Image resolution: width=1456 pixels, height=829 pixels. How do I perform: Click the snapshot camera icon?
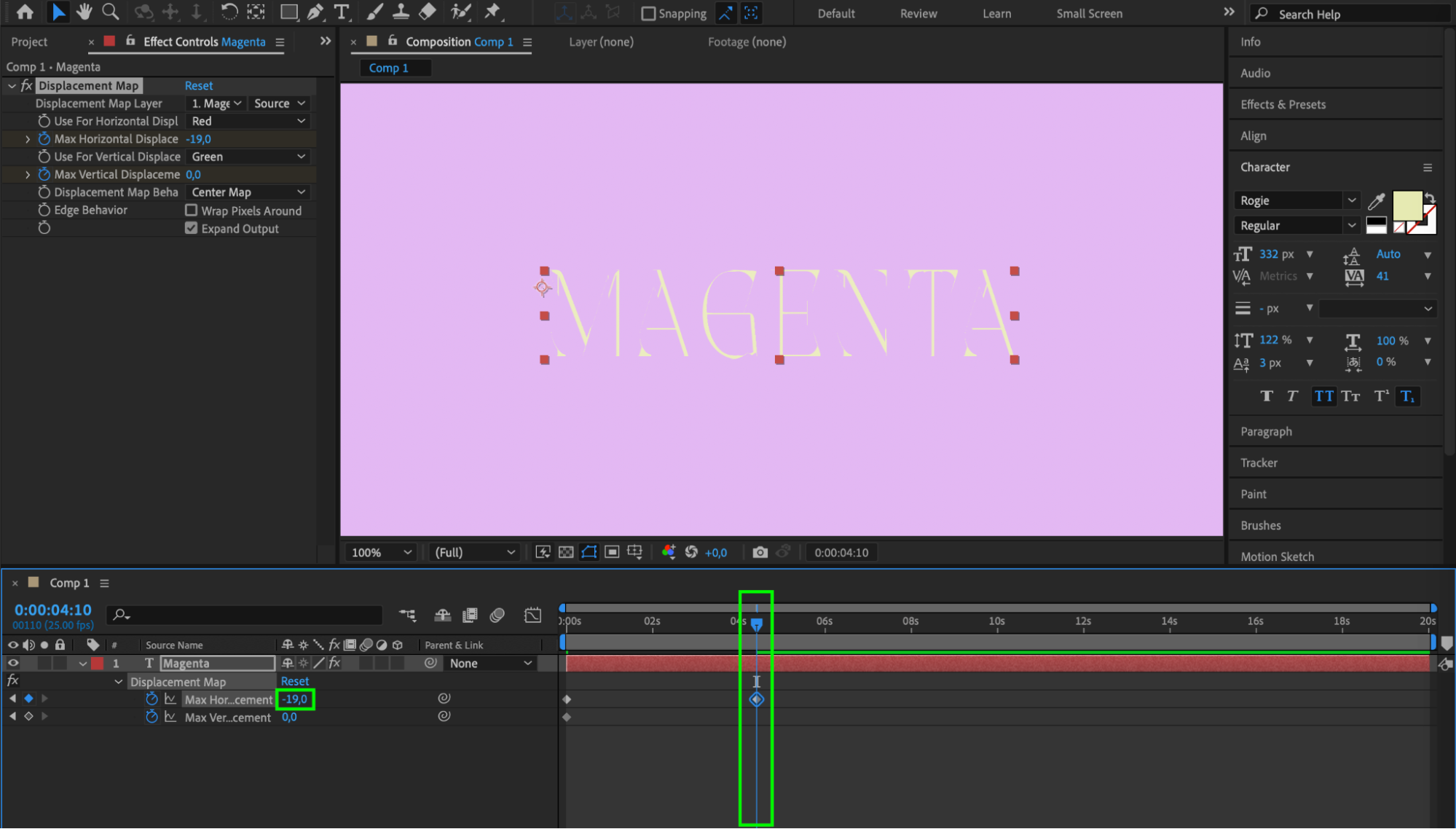click(x=760, y=552)
